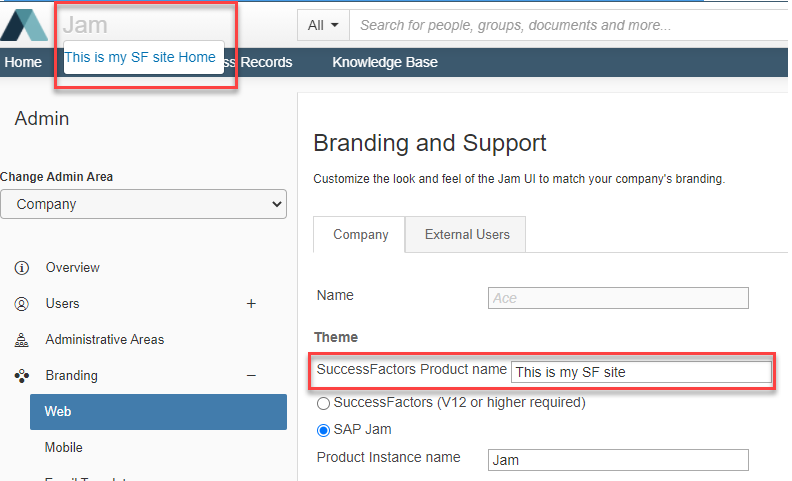Click the Overview info icon
792x481 pixels.
(x=22, y=268)
